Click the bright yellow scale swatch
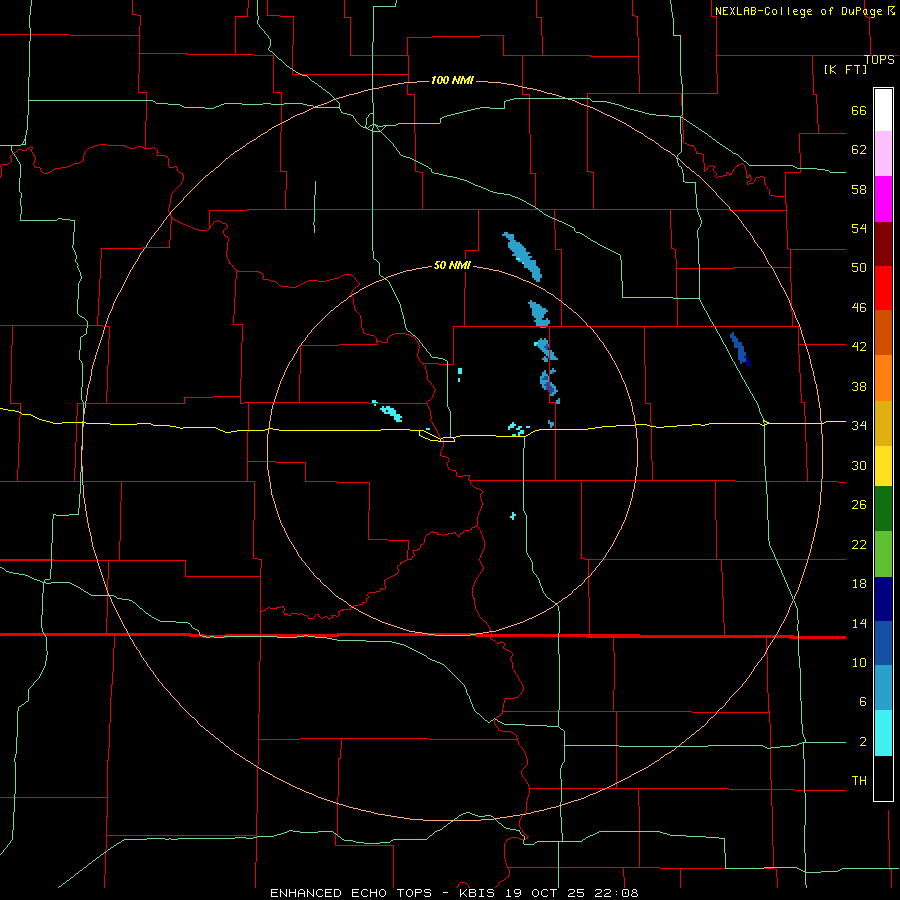Screen dimensions: 900x900 tap(883, 465)
